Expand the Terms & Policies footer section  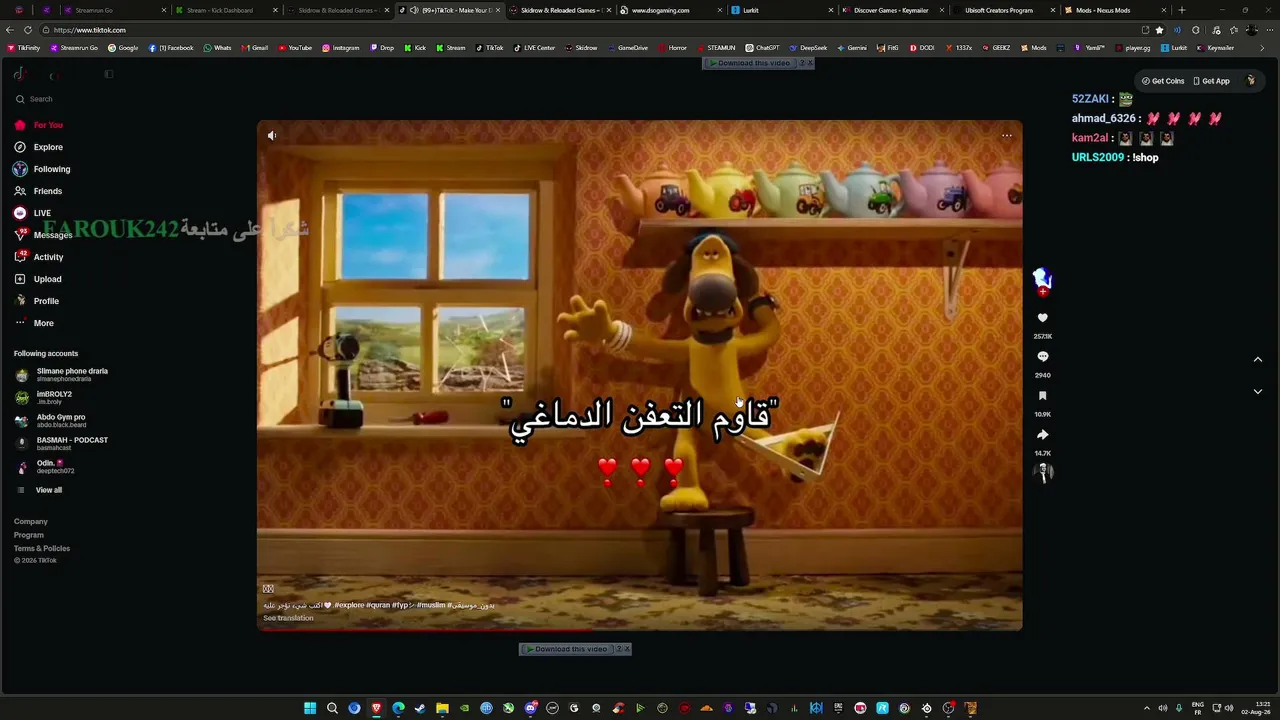(x=42, y=549)
